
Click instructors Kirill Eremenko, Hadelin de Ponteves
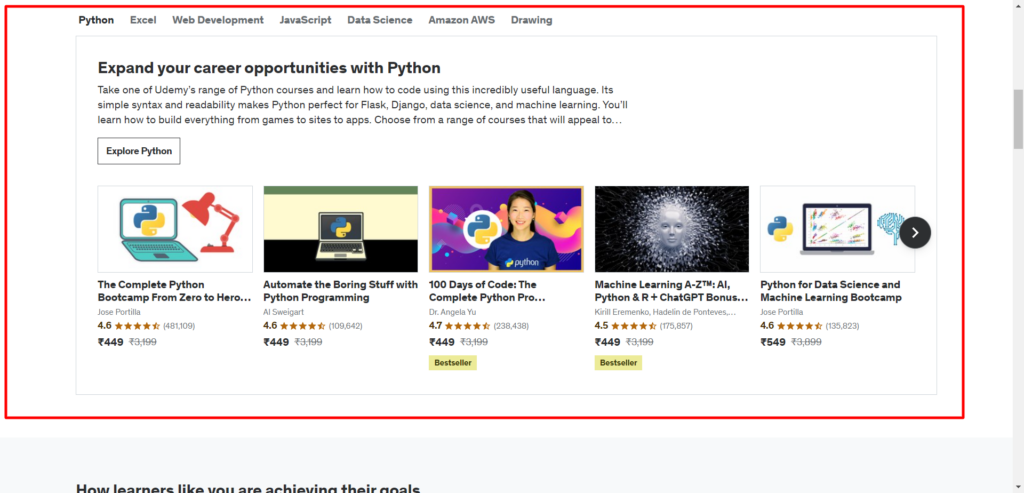tap(665, 312)
